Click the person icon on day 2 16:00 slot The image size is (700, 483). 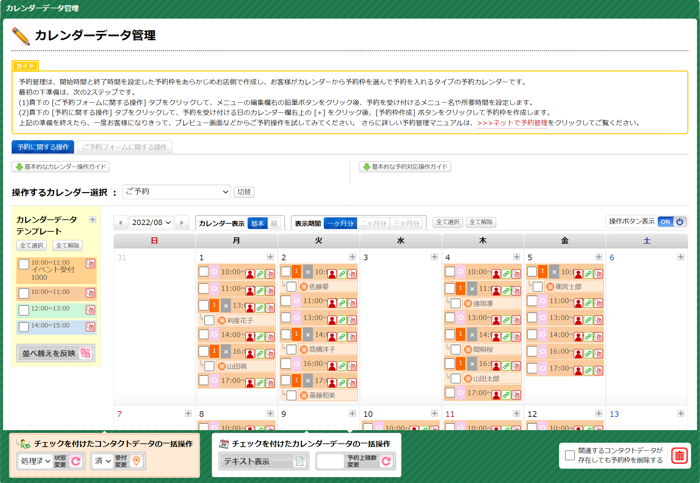pos(332,366)
